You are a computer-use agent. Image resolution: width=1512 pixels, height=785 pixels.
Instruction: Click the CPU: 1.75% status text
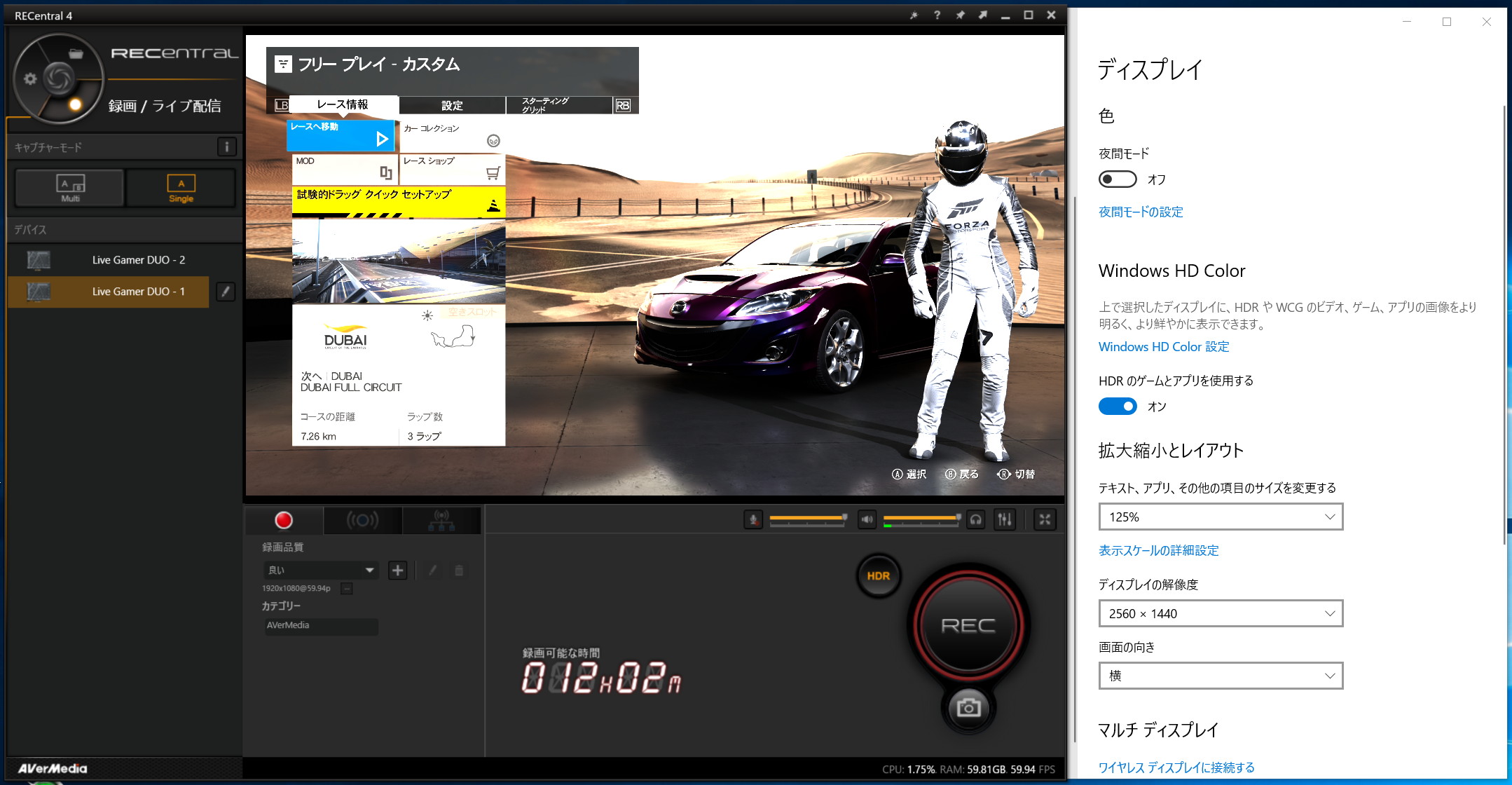click(x=908, y=770)
